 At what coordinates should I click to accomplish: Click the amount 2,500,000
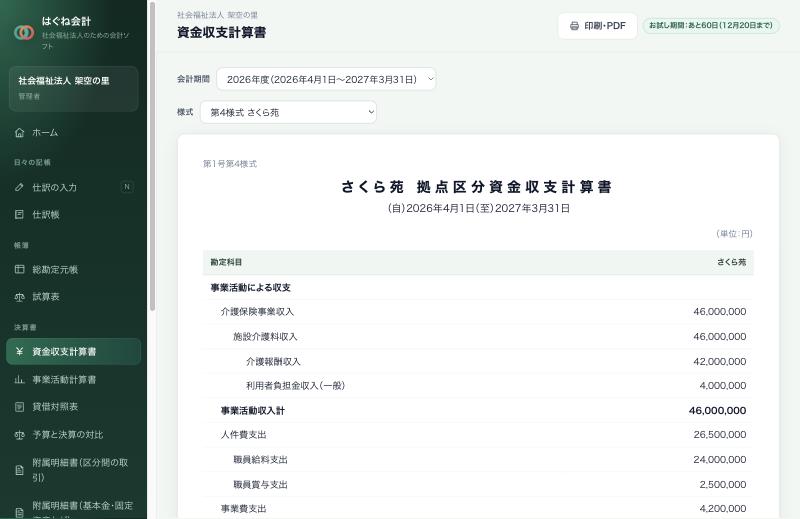point(722,484)
